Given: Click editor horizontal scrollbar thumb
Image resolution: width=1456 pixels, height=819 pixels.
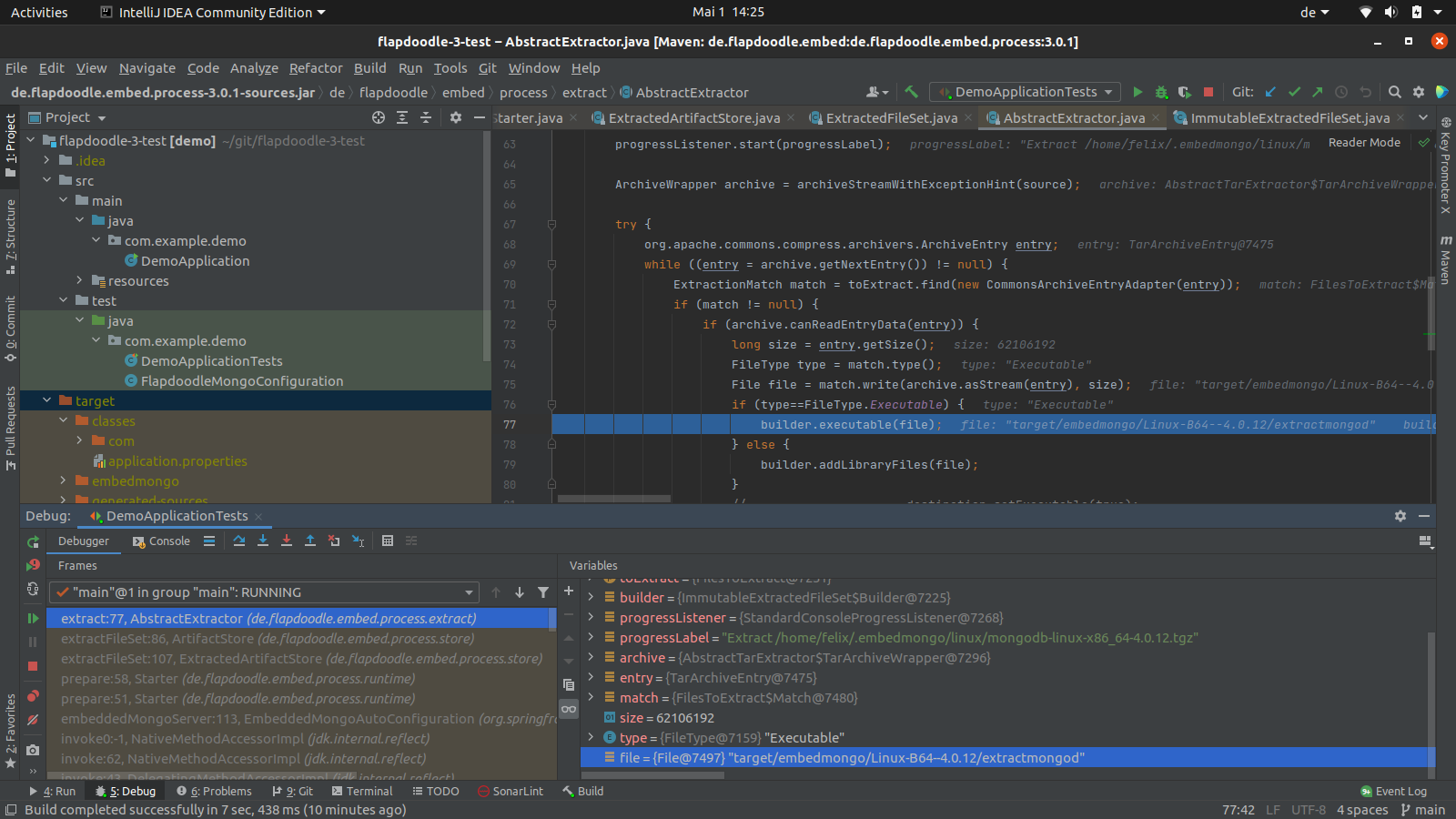Looking at the screenshot, I should (x=614, y=499).
